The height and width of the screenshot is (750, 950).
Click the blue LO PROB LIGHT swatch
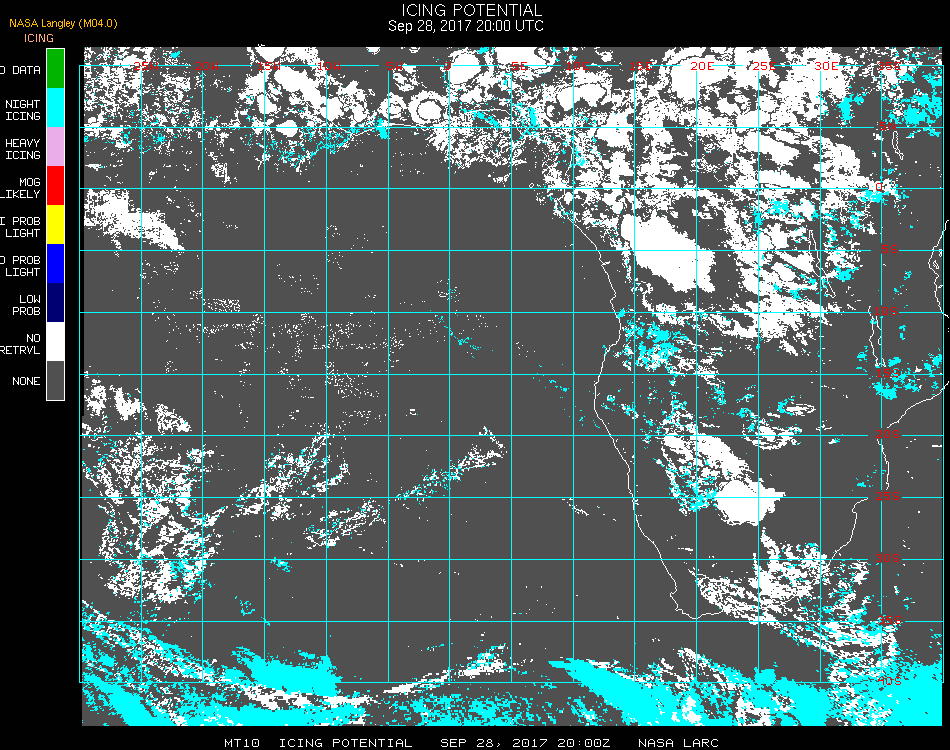click(x=56, y=264)
